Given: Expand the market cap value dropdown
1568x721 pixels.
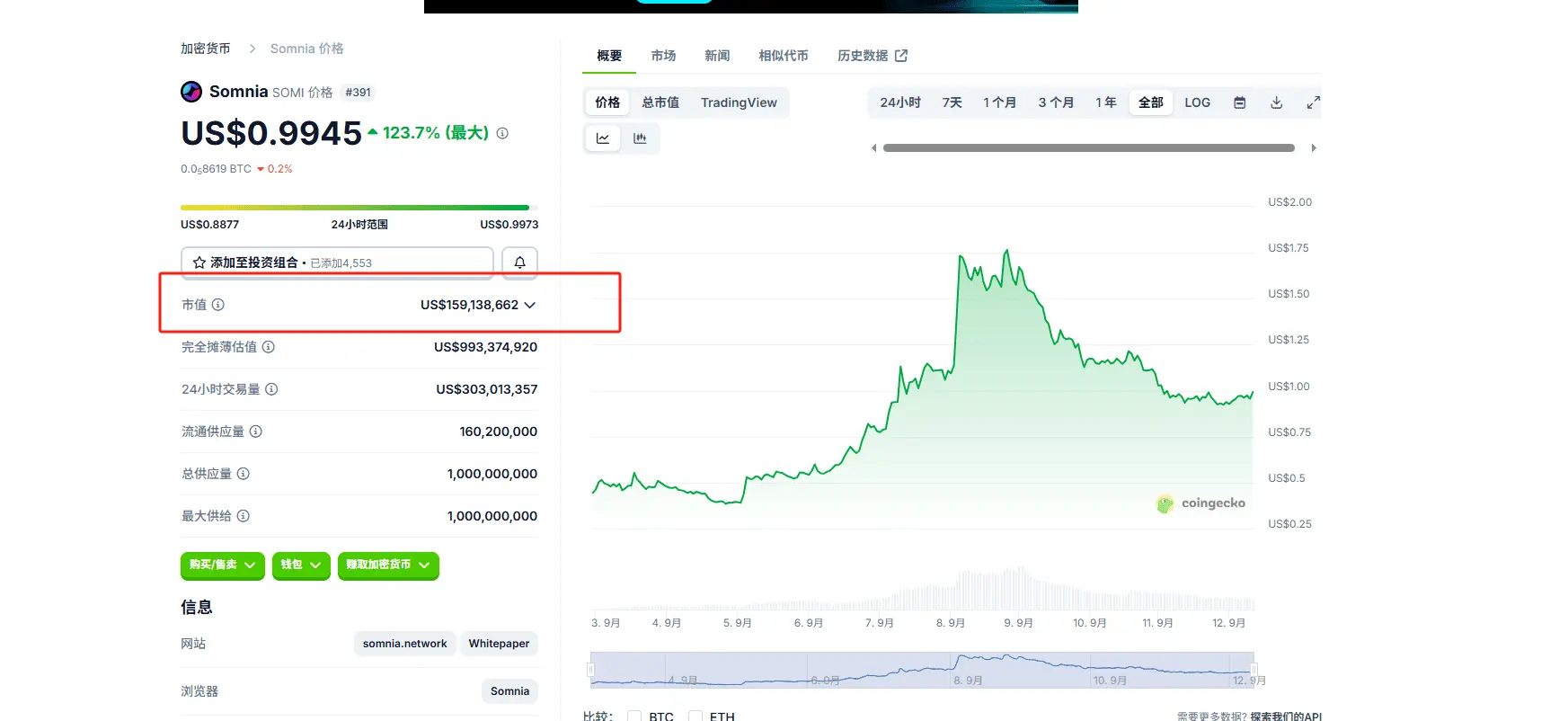Looking at the screenshot, I should (x=530, y=305).
